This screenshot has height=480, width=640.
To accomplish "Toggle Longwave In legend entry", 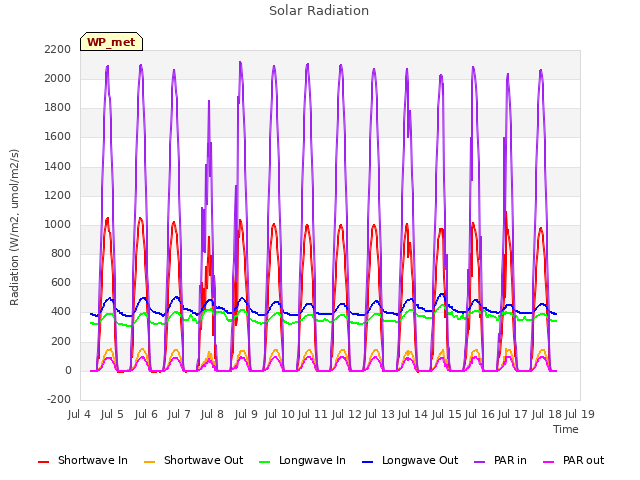I will pos(302,460).
